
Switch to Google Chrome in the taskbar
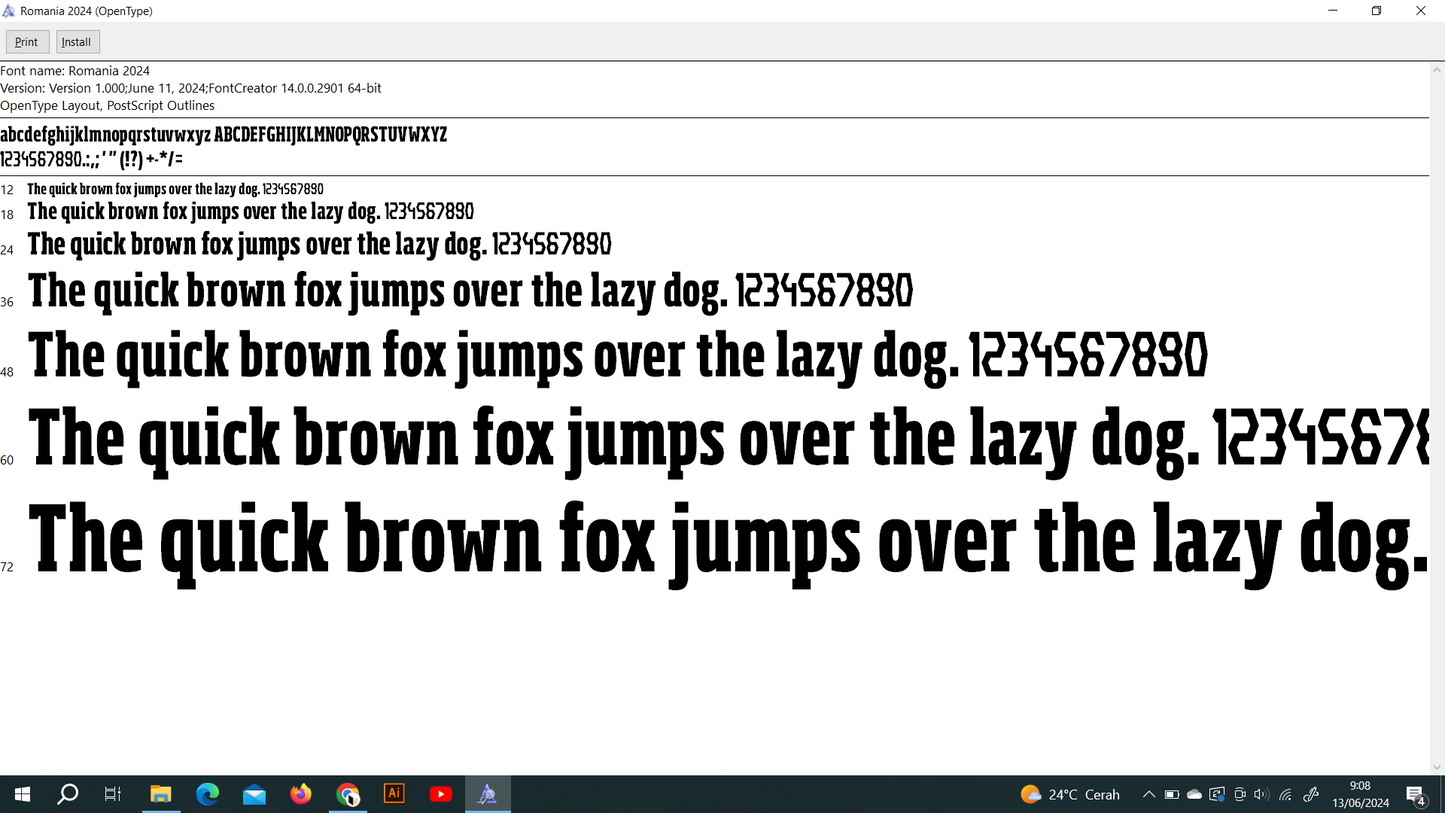tap(348, 795)
